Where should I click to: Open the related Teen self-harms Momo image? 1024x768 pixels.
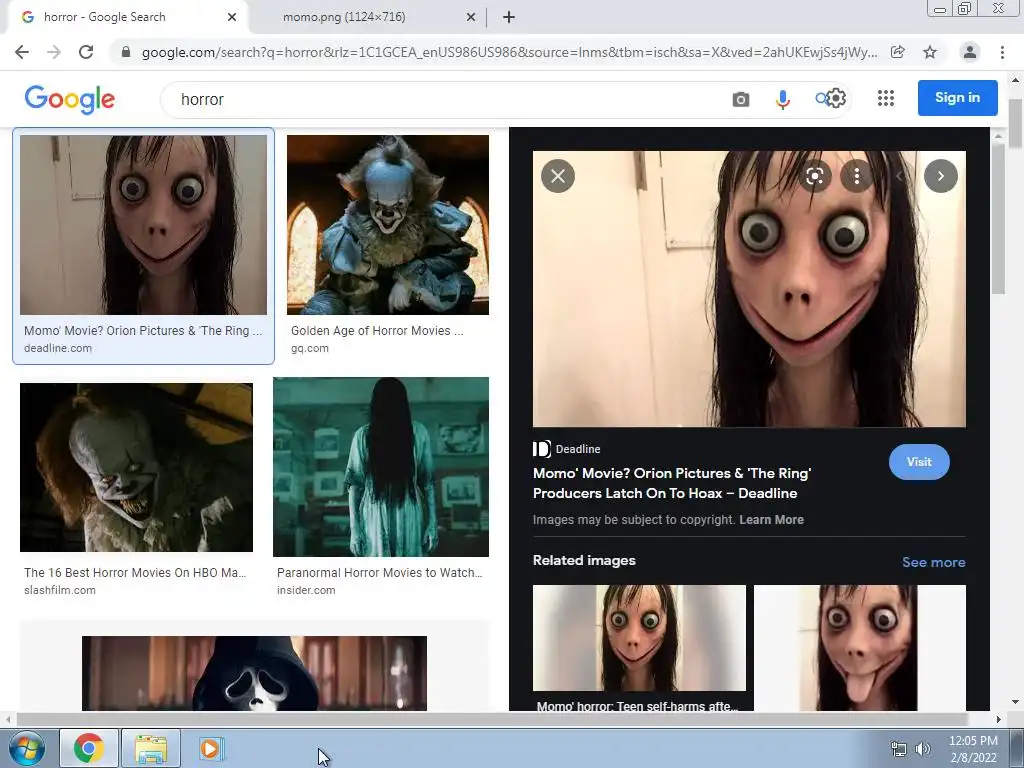(x=639, y=638)
